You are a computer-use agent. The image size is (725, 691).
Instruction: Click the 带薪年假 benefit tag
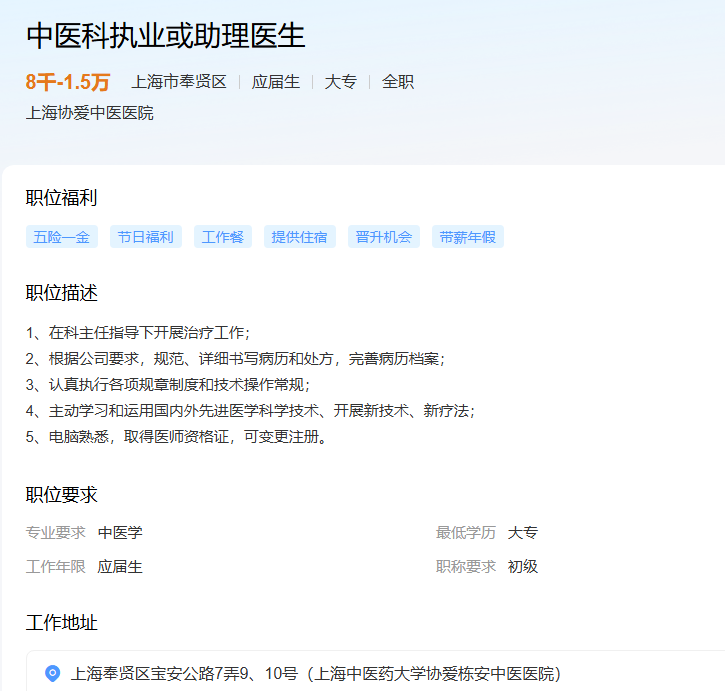point(468,237)
